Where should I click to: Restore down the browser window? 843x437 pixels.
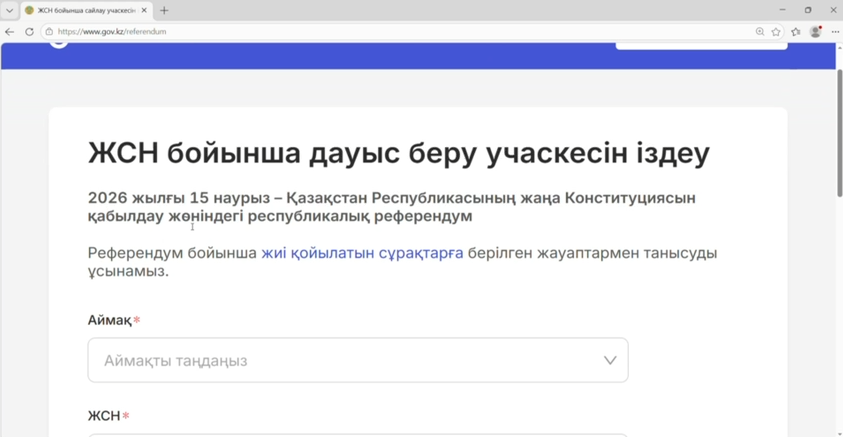808,10
